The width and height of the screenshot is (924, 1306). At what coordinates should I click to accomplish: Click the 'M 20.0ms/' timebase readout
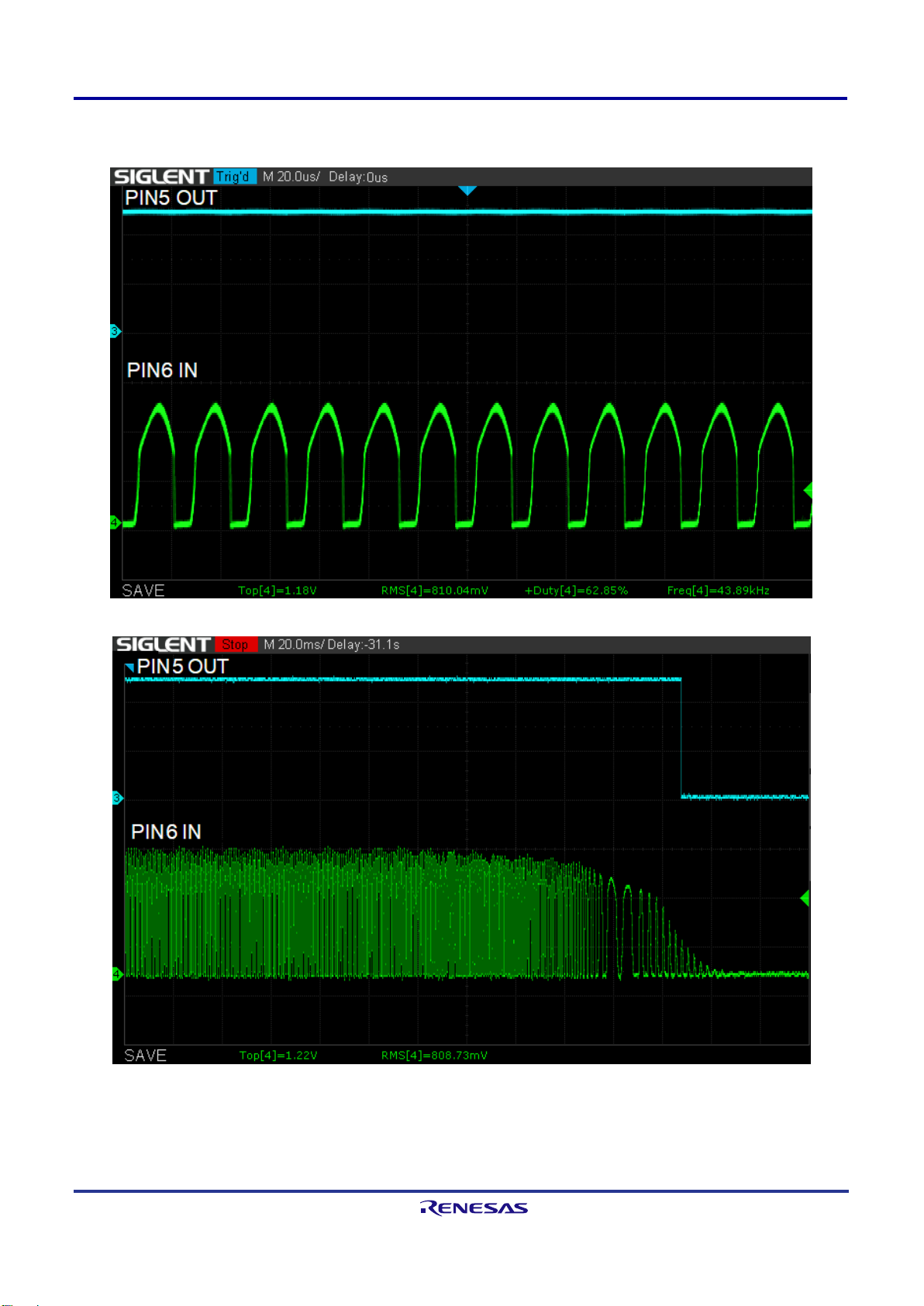(294, 645)
